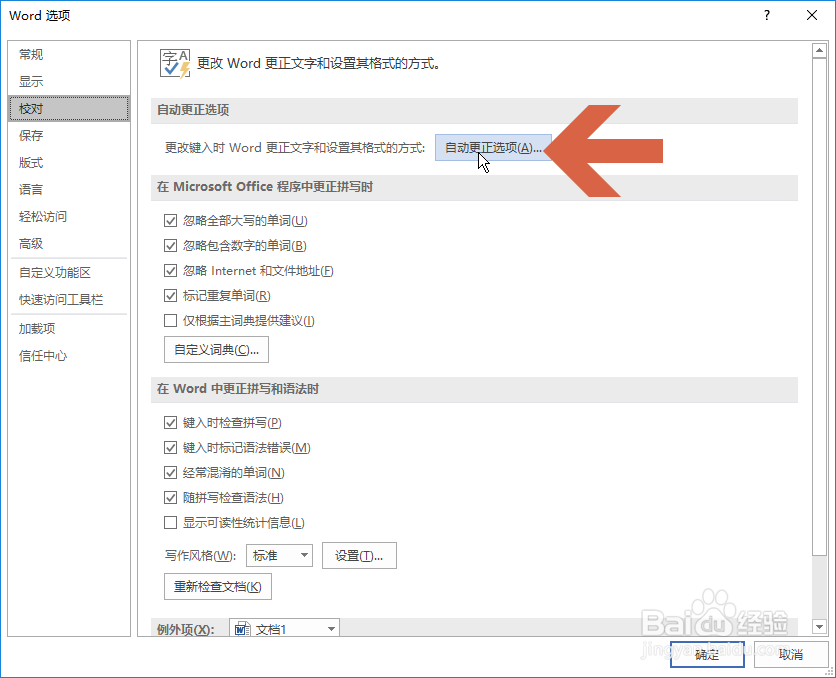Toggle 键入时标记语法错误 checkbox
Viewport: 836px width, 678px height.
pos(171,448)
